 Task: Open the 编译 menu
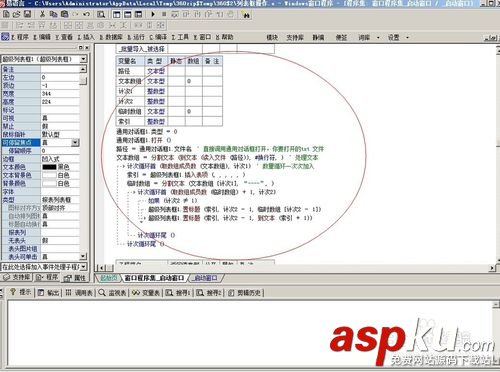158,37
